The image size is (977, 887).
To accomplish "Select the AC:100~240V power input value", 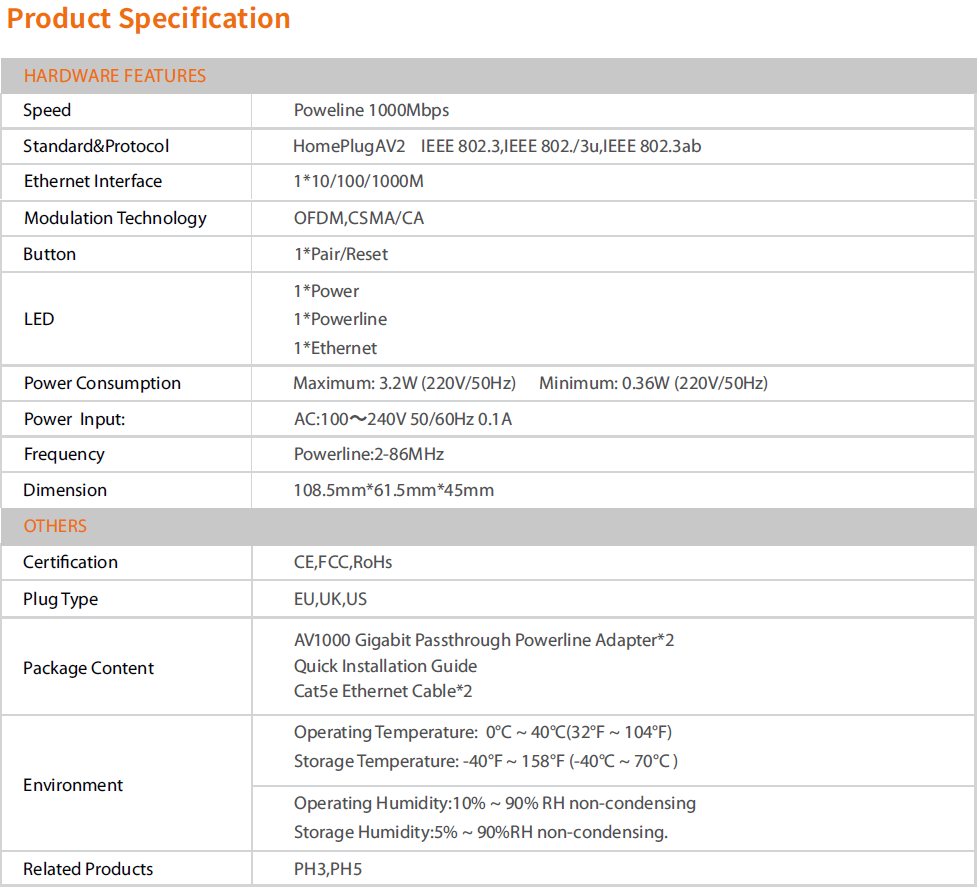I will (x=403, y=419).
